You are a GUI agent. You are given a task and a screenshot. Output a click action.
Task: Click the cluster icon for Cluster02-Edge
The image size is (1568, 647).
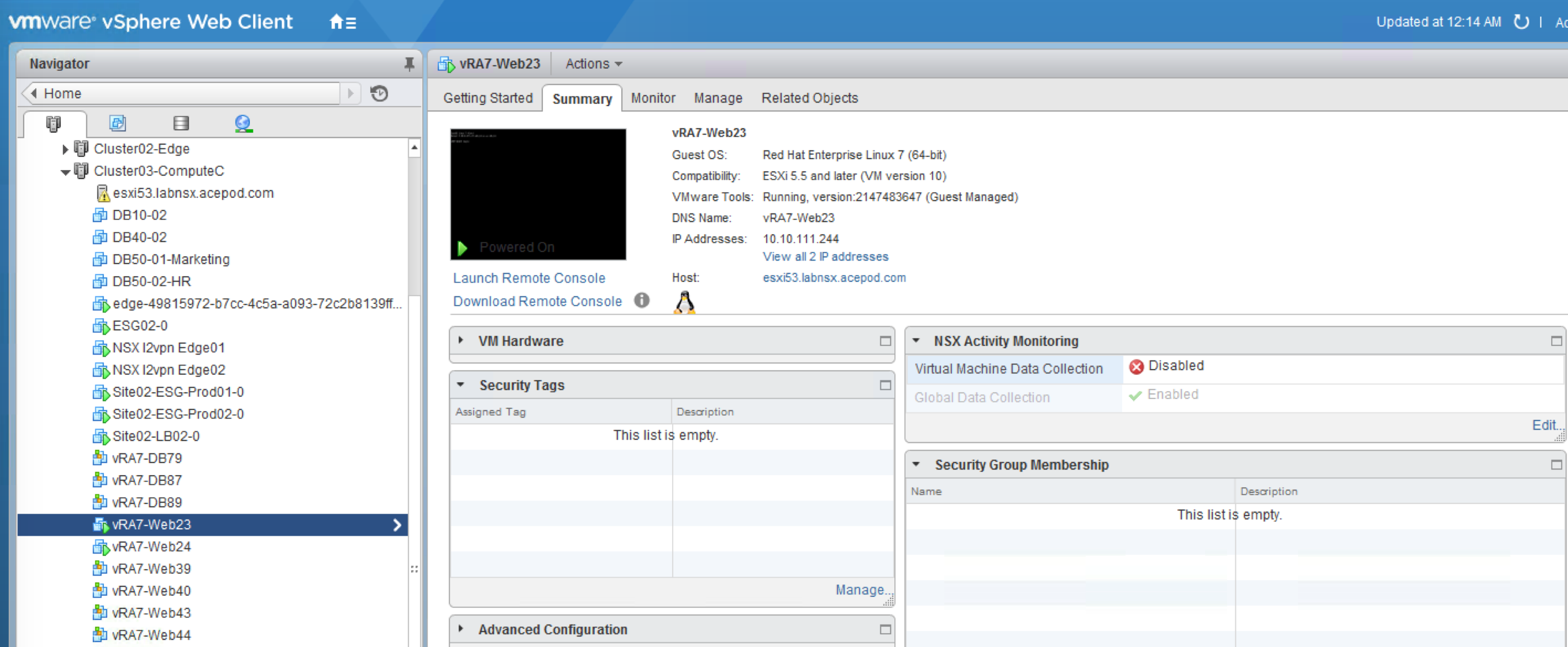pos(81,149)
